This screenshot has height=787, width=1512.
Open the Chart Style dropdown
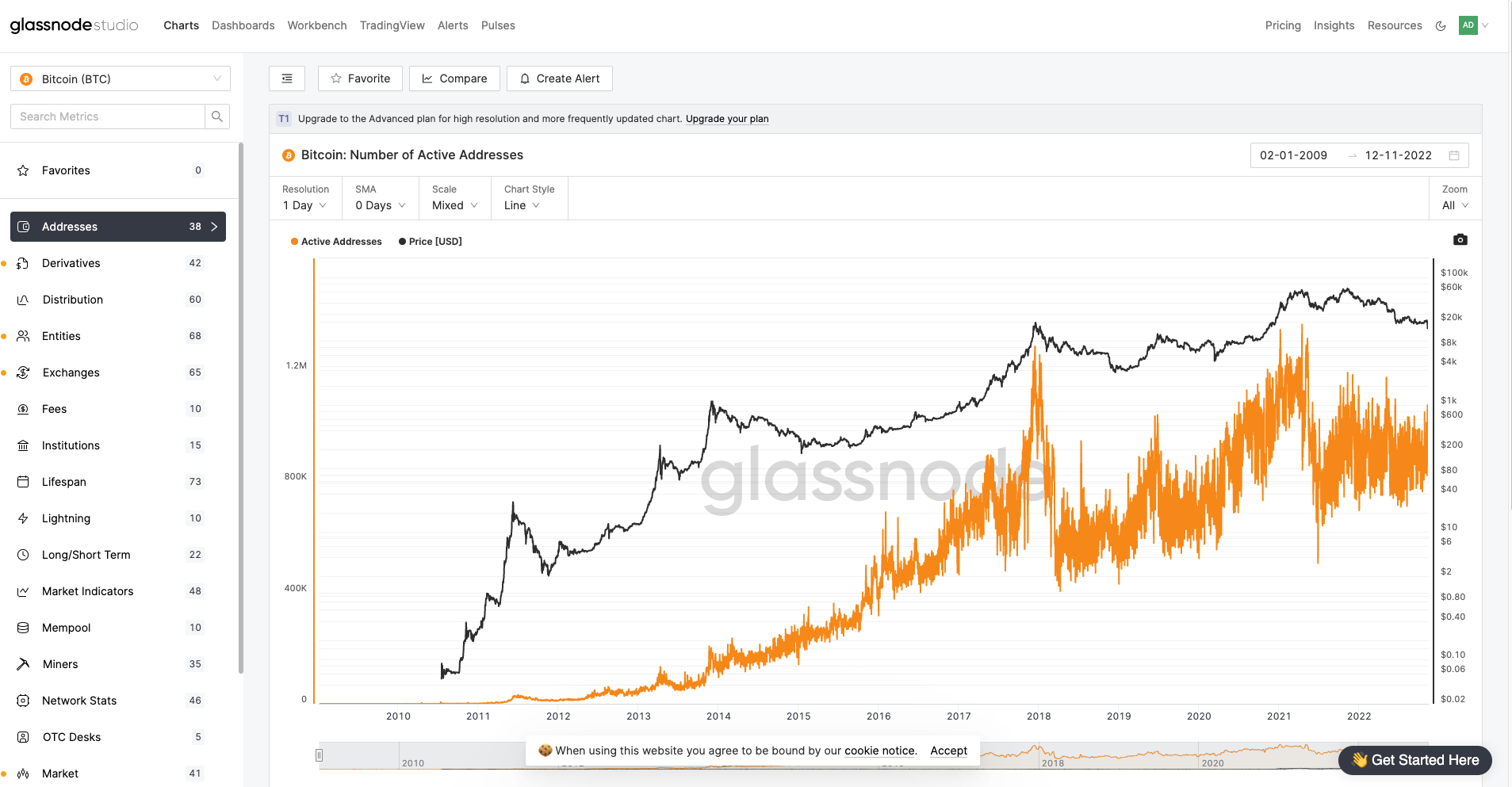point(522,205)
